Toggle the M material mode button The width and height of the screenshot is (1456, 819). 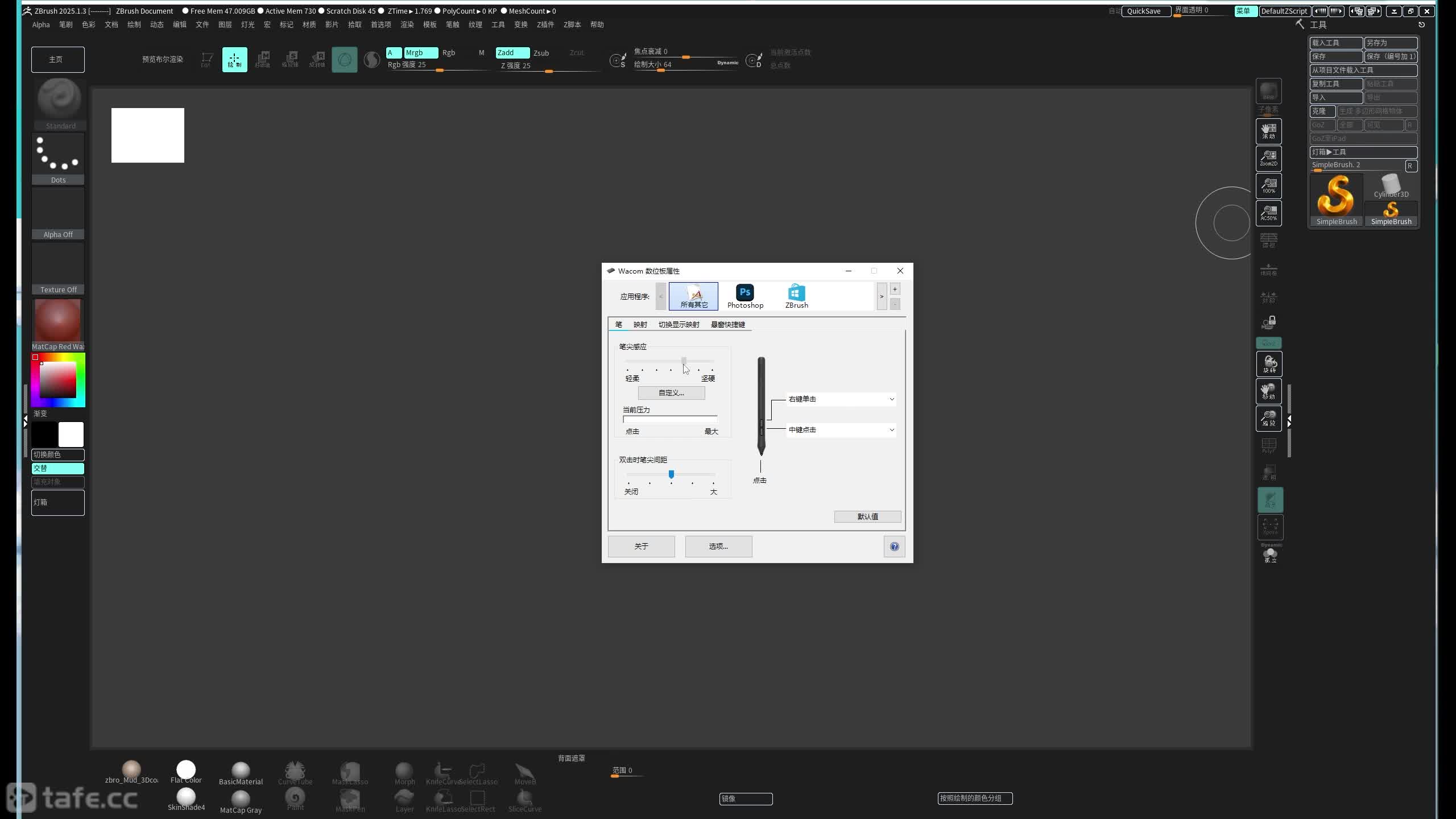pyautogui.click(x=481, y=53)
